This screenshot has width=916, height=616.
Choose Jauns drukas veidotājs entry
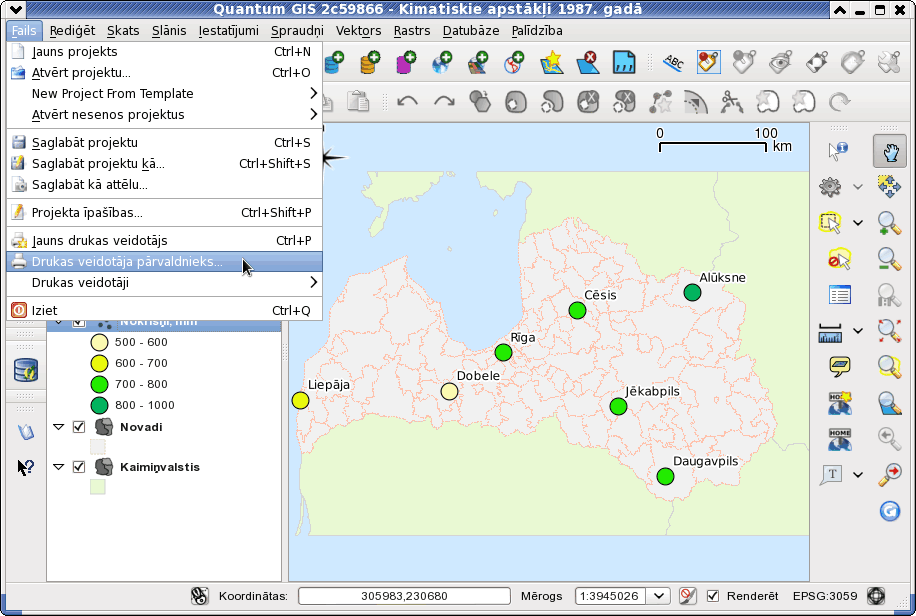click(164, 241)
